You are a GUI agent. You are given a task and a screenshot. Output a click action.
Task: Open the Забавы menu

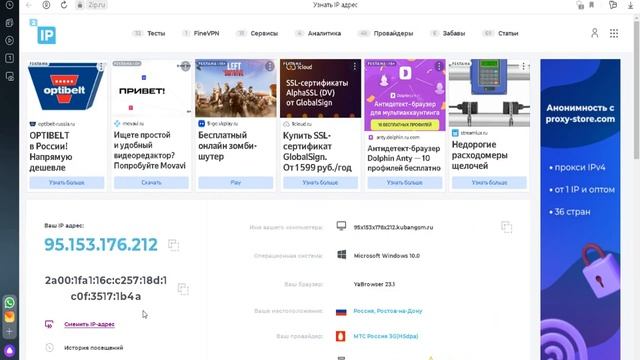(454, 33)
